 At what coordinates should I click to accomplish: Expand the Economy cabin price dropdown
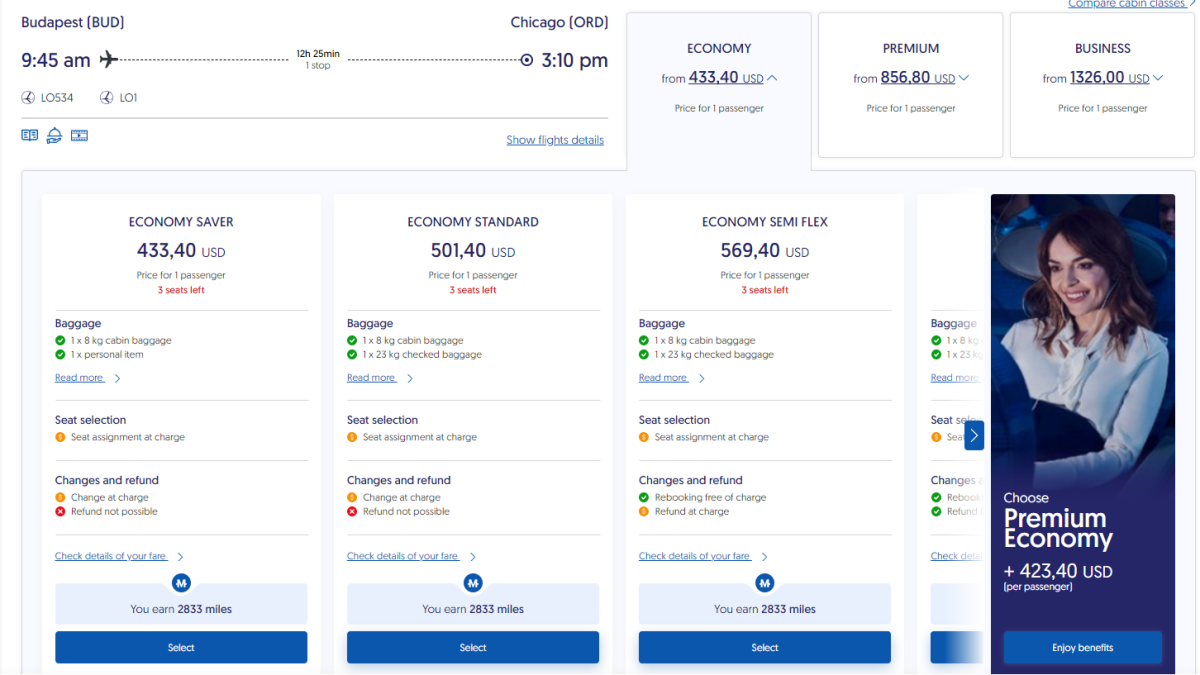pyautogui.click(x=771, y=78)
